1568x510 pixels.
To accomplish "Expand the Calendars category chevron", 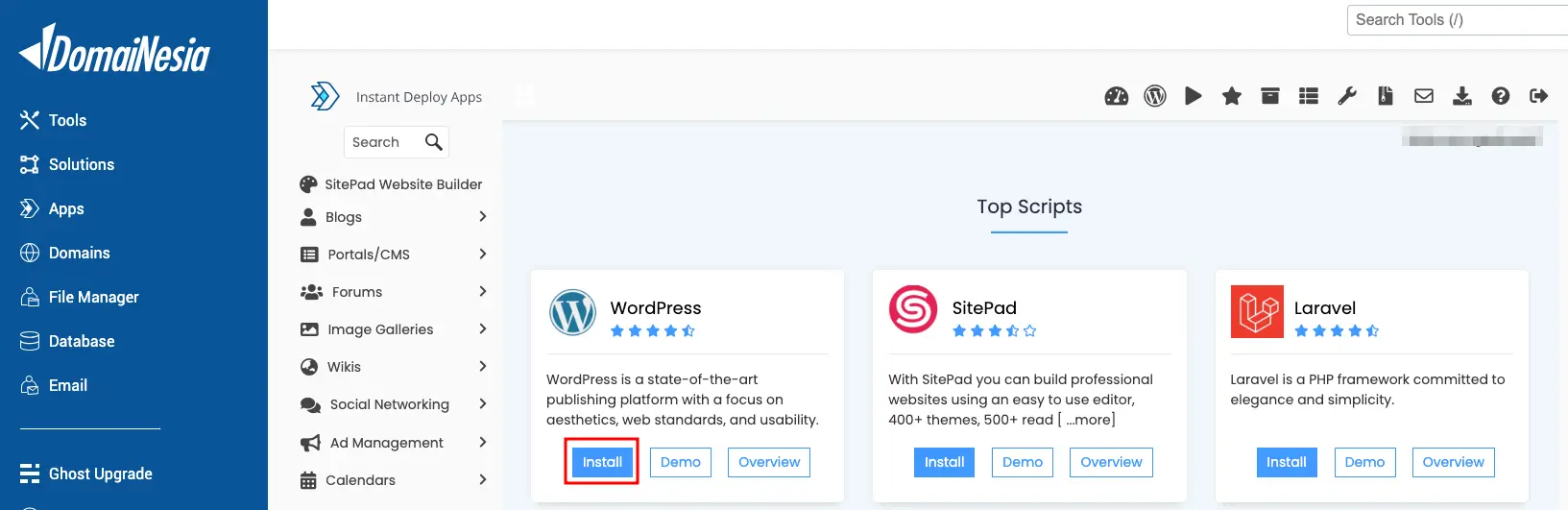I will [483, 479].
